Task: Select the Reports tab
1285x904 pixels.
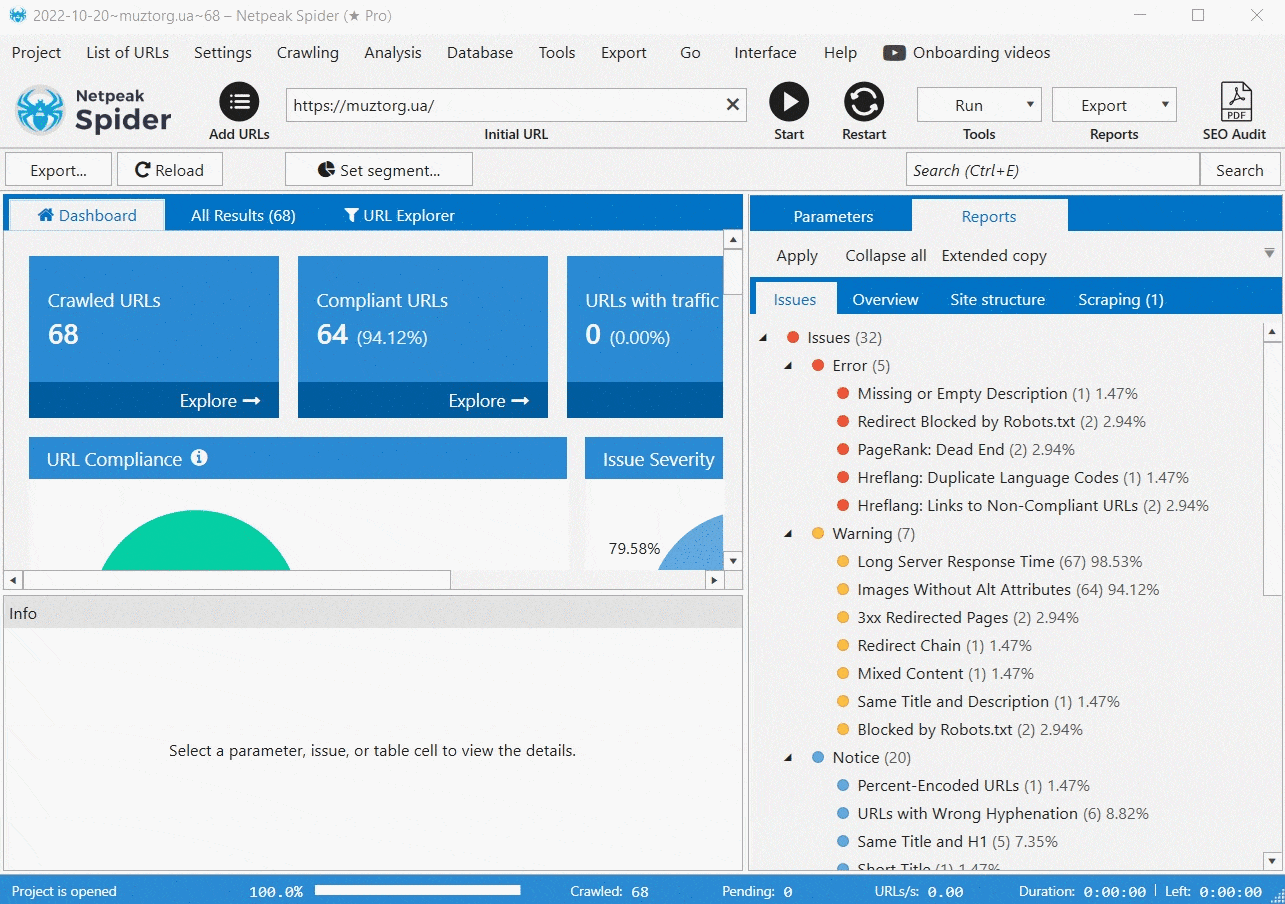Action: (989, 216)
